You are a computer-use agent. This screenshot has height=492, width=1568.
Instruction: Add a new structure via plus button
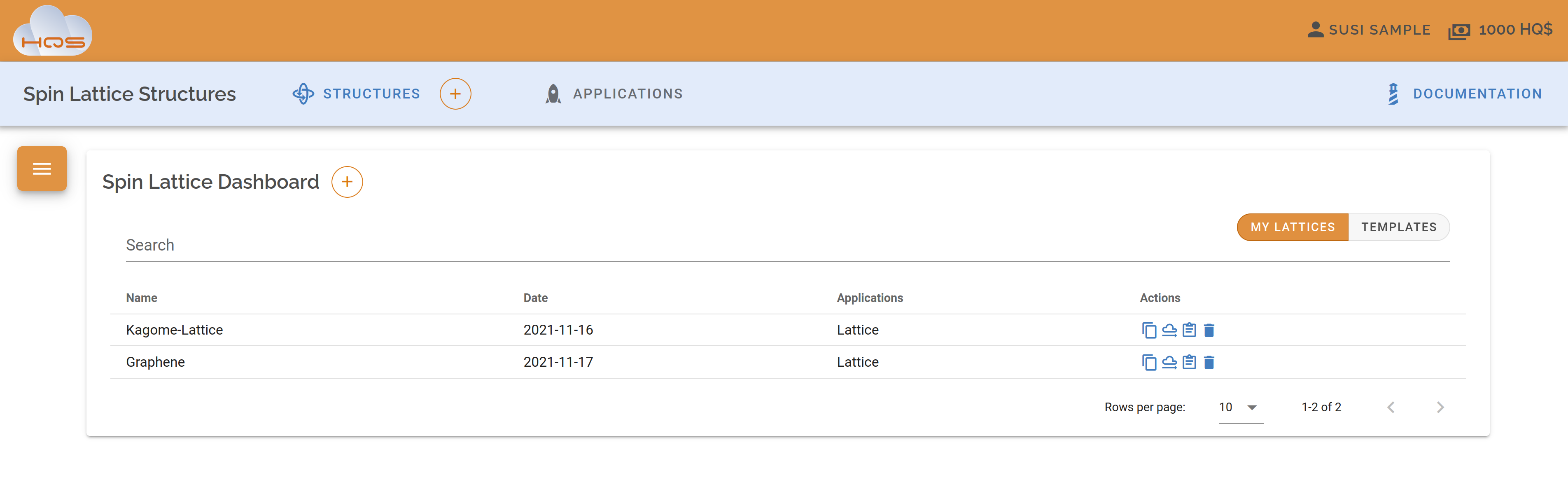(x=455, y=94)
